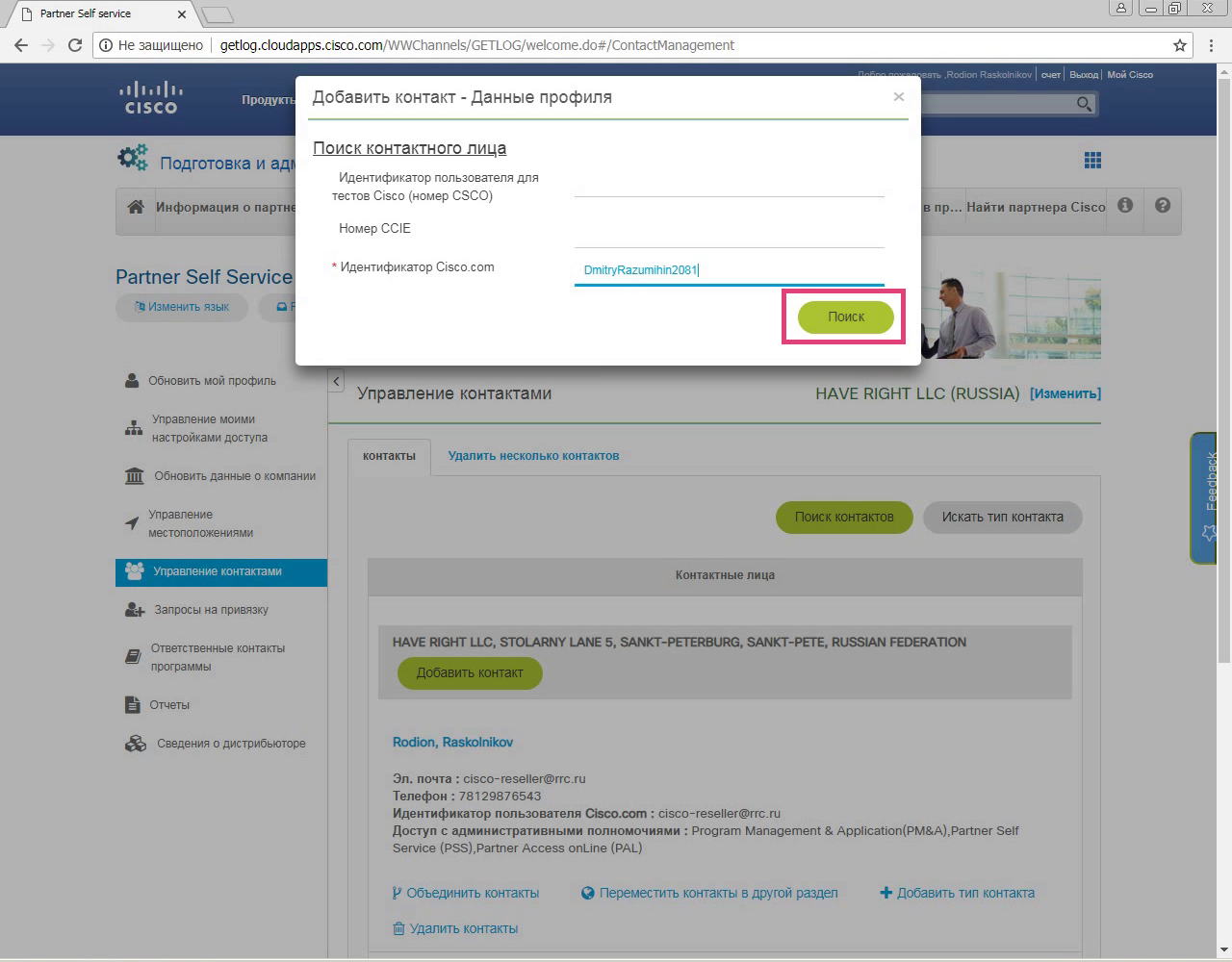Image resolution: width=1232 pixels, height=962 pixels.
Task: Click the boxes icon beside Сведения о дистрибьюторе
Action: pyautogui.click(x=136, y=744)
